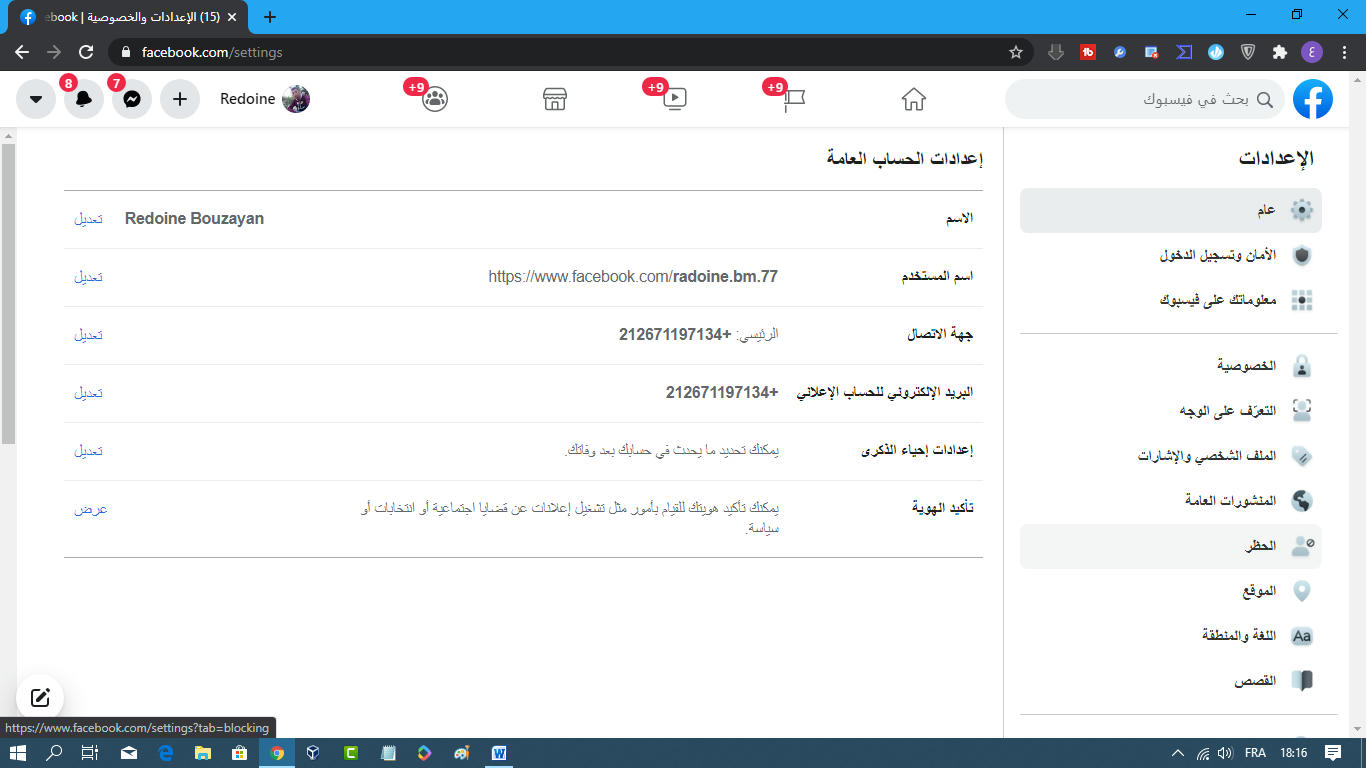The width and height of the screenshot is (1366, 768).
Task: Click عرض for تأكيد الهوية
Action: 90,508
